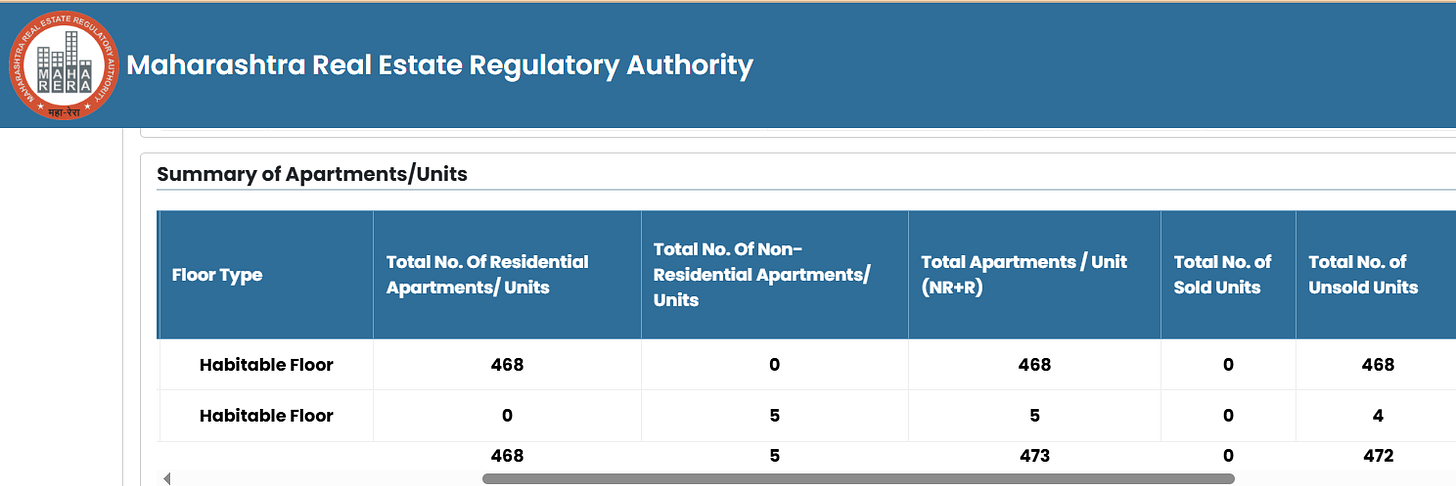Click the horizontal scrollbar's left arrow
1456x486 pixels.
coord(167,479)
